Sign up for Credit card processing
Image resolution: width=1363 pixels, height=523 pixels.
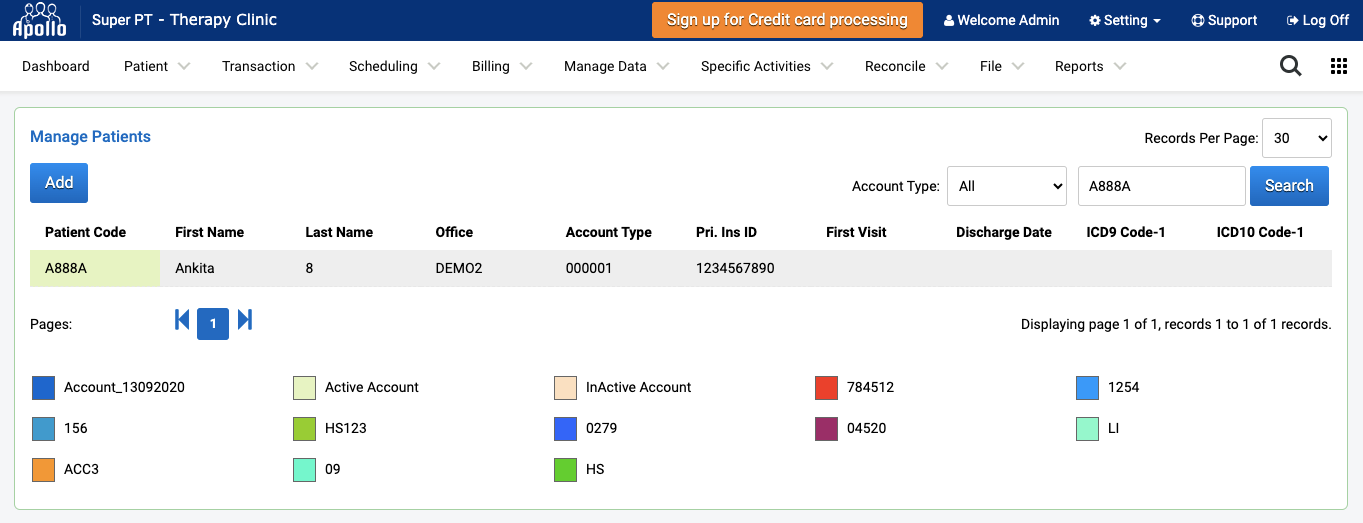(787, 20)
